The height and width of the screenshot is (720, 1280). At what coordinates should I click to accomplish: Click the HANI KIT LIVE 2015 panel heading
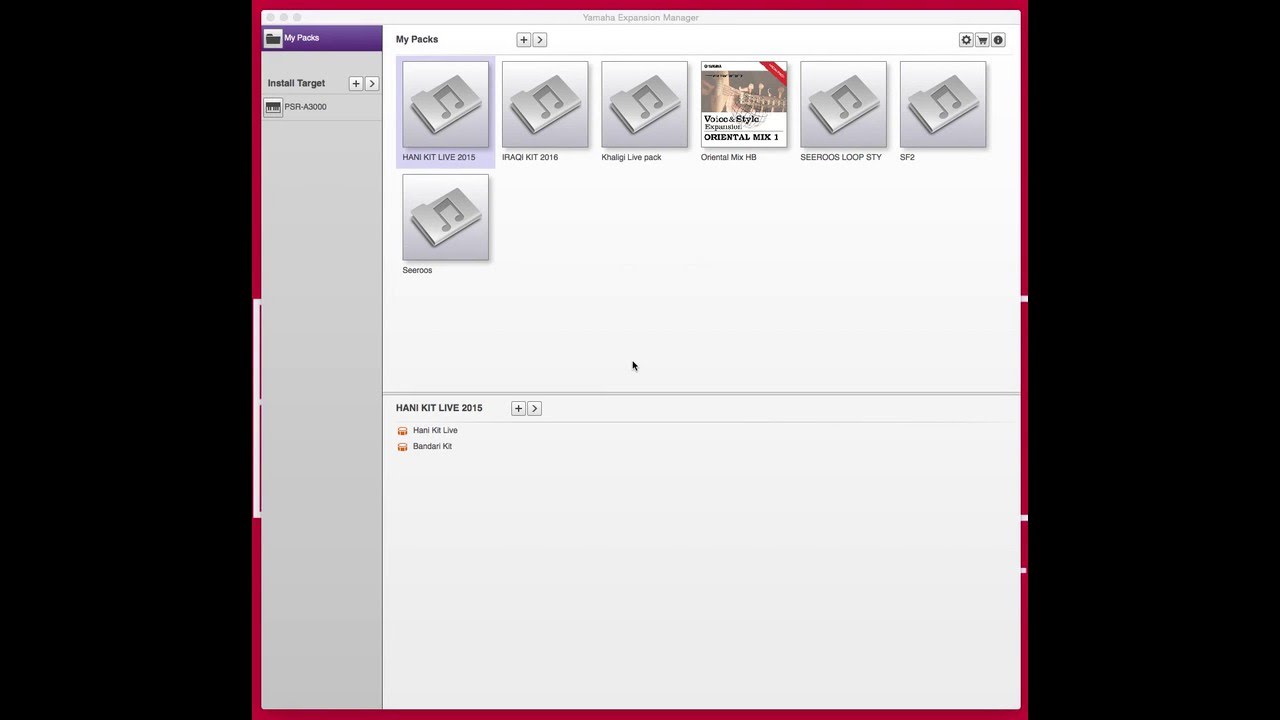click(439, 408)
